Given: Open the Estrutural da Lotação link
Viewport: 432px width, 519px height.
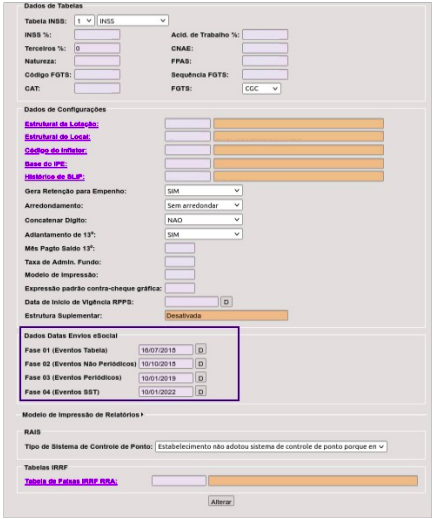Looking at the screenshot, I should point(62,124).
